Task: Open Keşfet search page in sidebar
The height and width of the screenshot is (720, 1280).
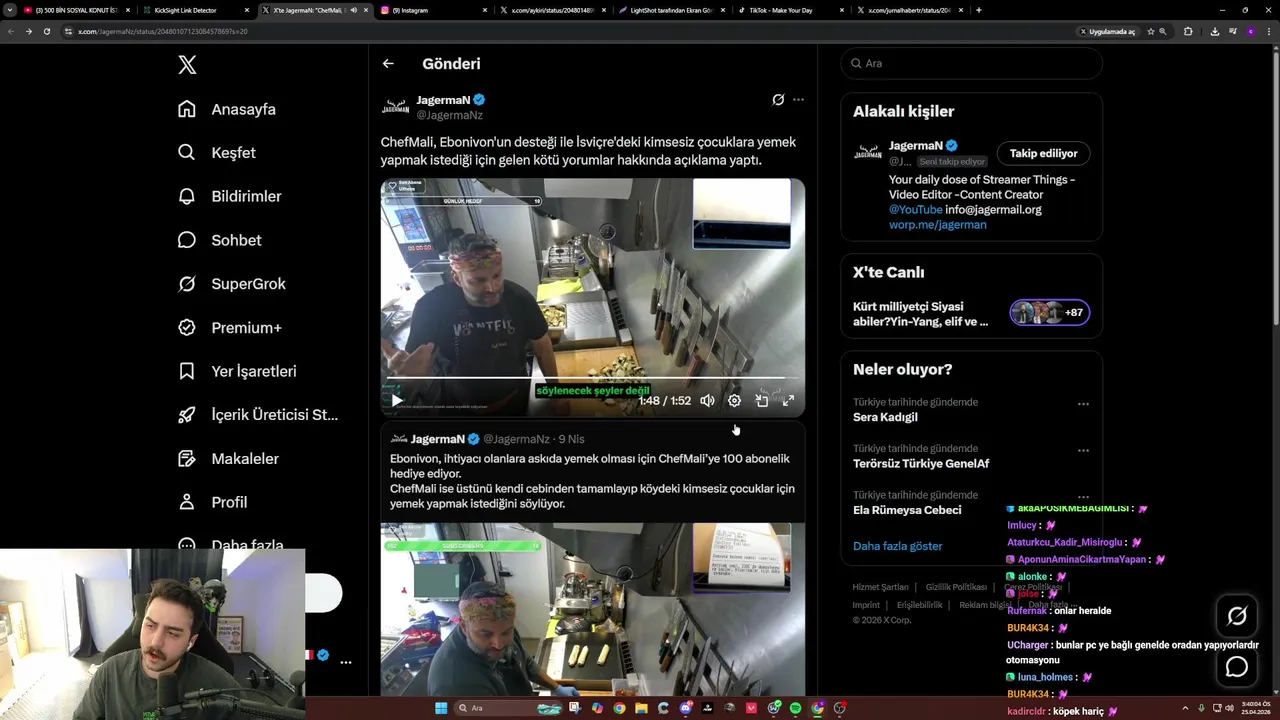Action: [217, 153]
